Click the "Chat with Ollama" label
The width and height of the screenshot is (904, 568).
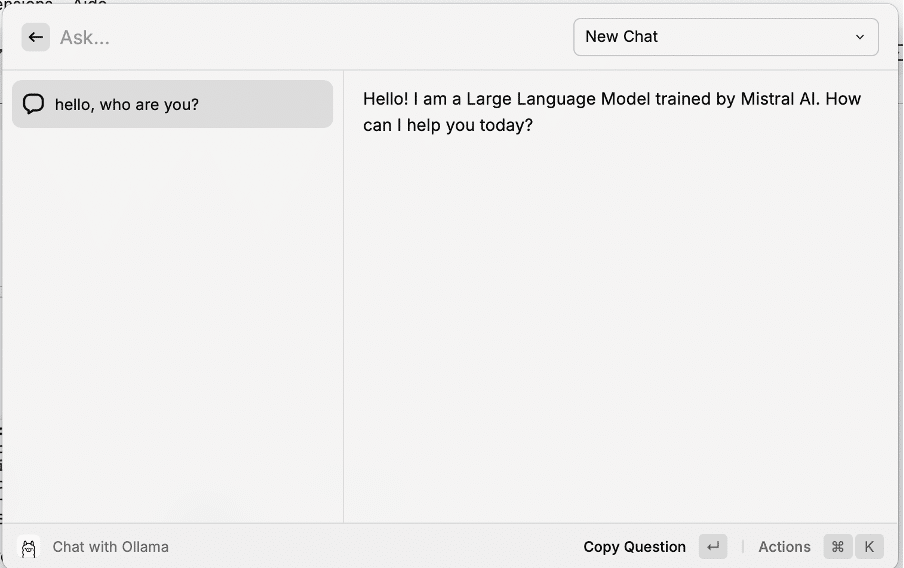pos(110,547)
